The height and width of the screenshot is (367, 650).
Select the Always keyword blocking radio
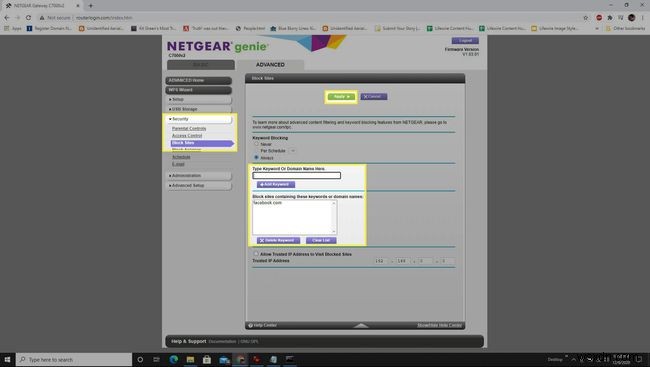coord(256,158)
